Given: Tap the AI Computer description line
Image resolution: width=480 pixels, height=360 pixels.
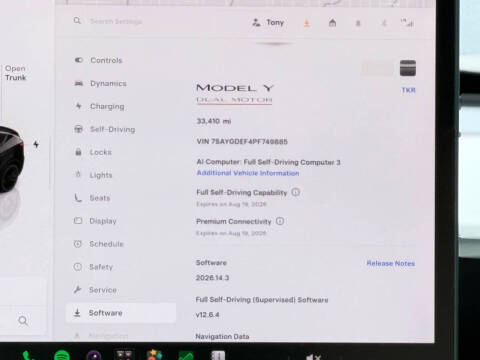Looking at the screenshot, I should [x=268, y=162].
